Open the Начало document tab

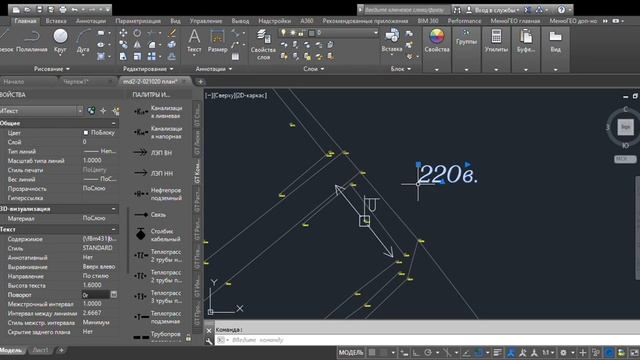coord(14,82)
